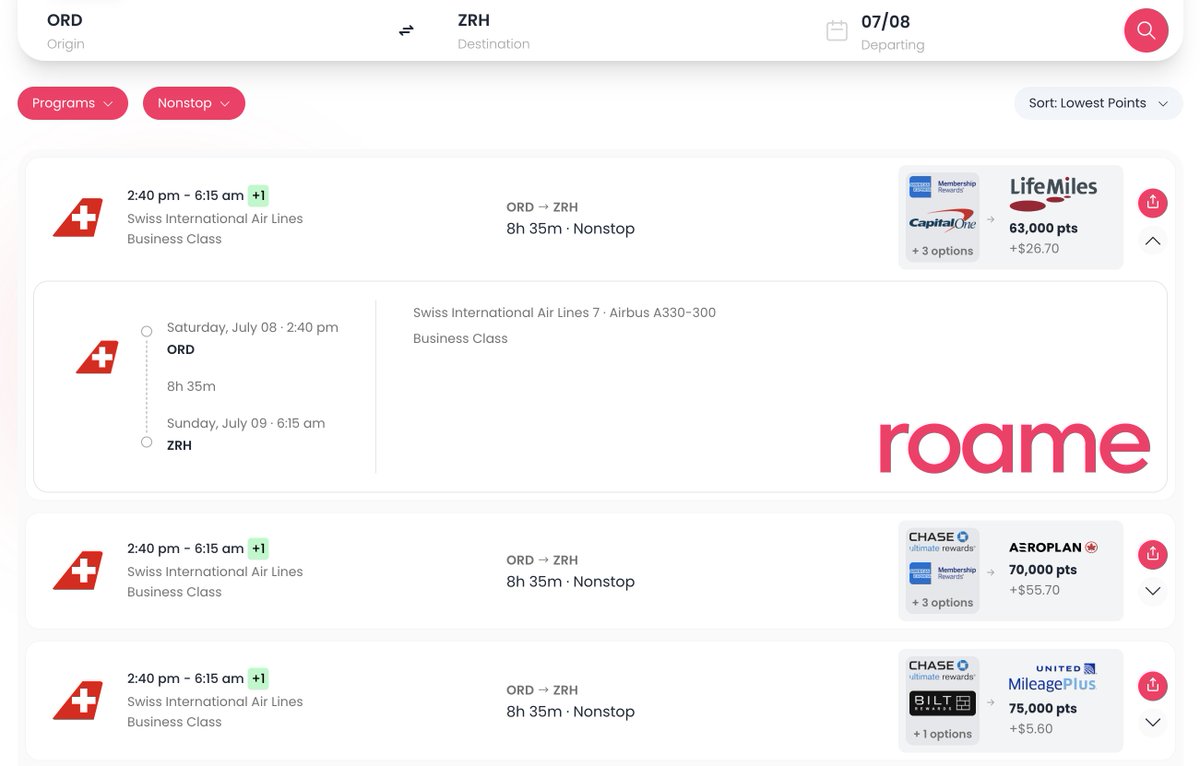This screenshot has width=1200, height=766.
Task: Click 'Sunday, July 09 · 6:15 am'
Action: [246, 423]
